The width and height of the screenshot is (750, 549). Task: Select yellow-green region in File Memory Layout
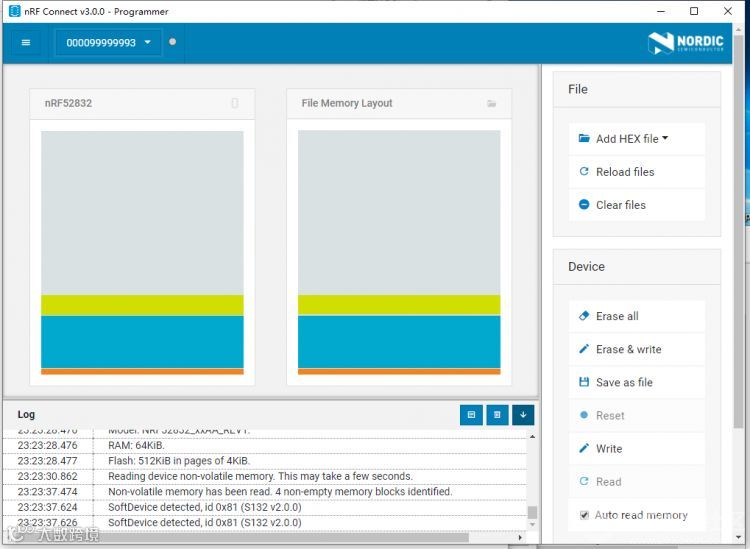pos(399,305)
